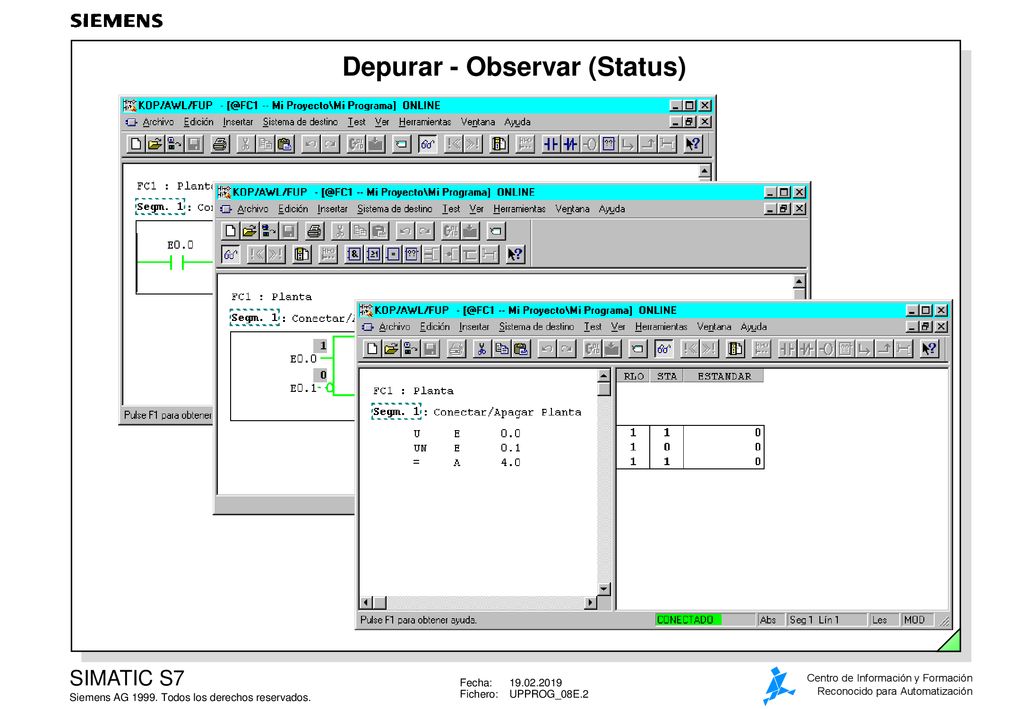Click Paste icon in the front AWL window
The image size is (1024, 709).
pyautogui.click(x=520, y=349)
